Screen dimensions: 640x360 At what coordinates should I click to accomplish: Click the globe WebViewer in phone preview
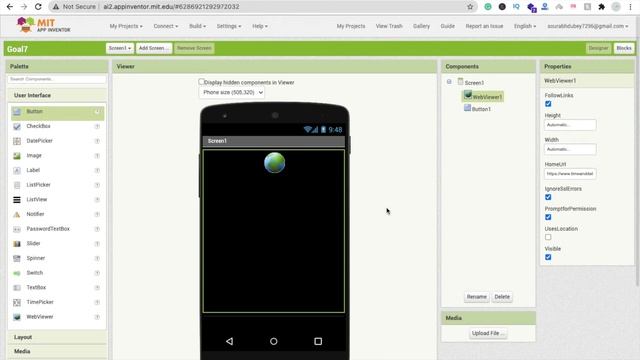tap(274, 162)
